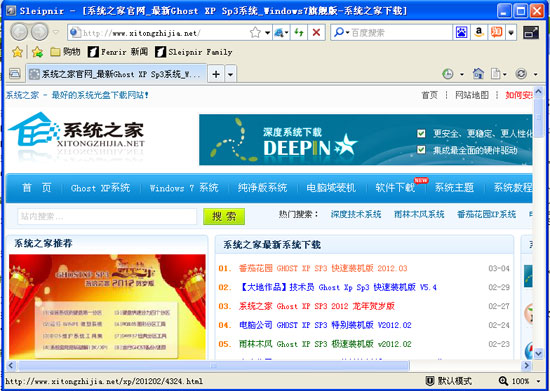Select the 软件下载 menu item
Screen dimensions: 550x391
[395, 188]
